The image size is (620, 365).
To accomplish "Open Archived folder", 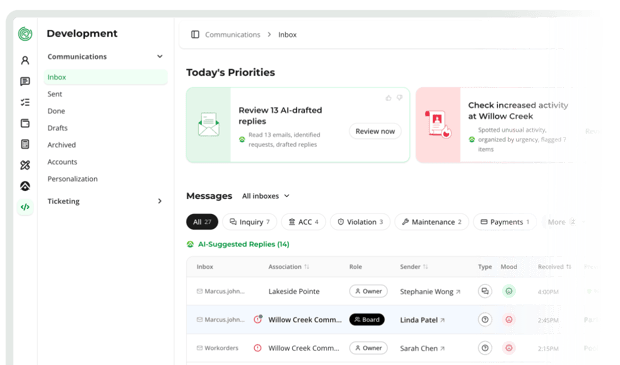I will pos(62,145).
